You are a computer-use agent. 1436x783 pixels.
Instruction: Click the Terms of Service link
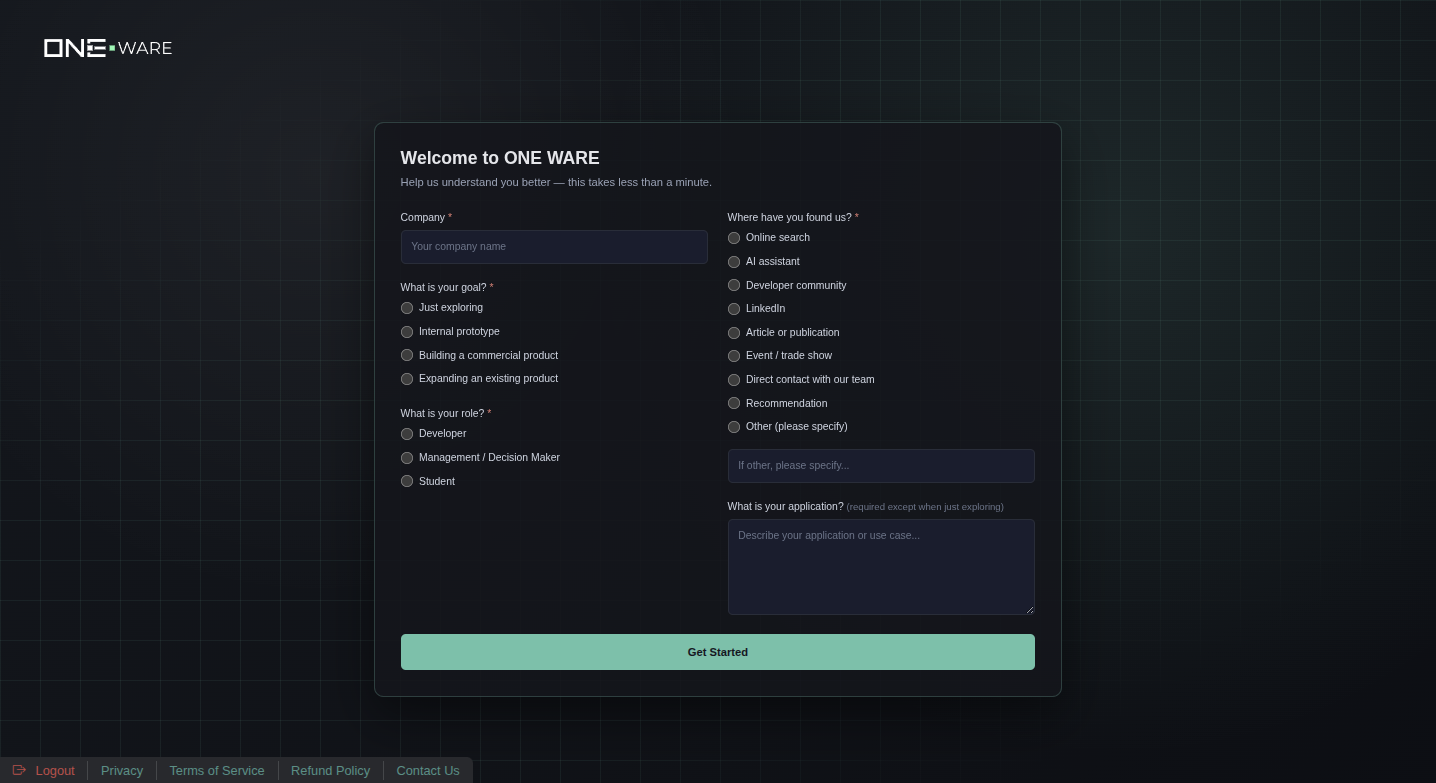click(x=217, y=770)
